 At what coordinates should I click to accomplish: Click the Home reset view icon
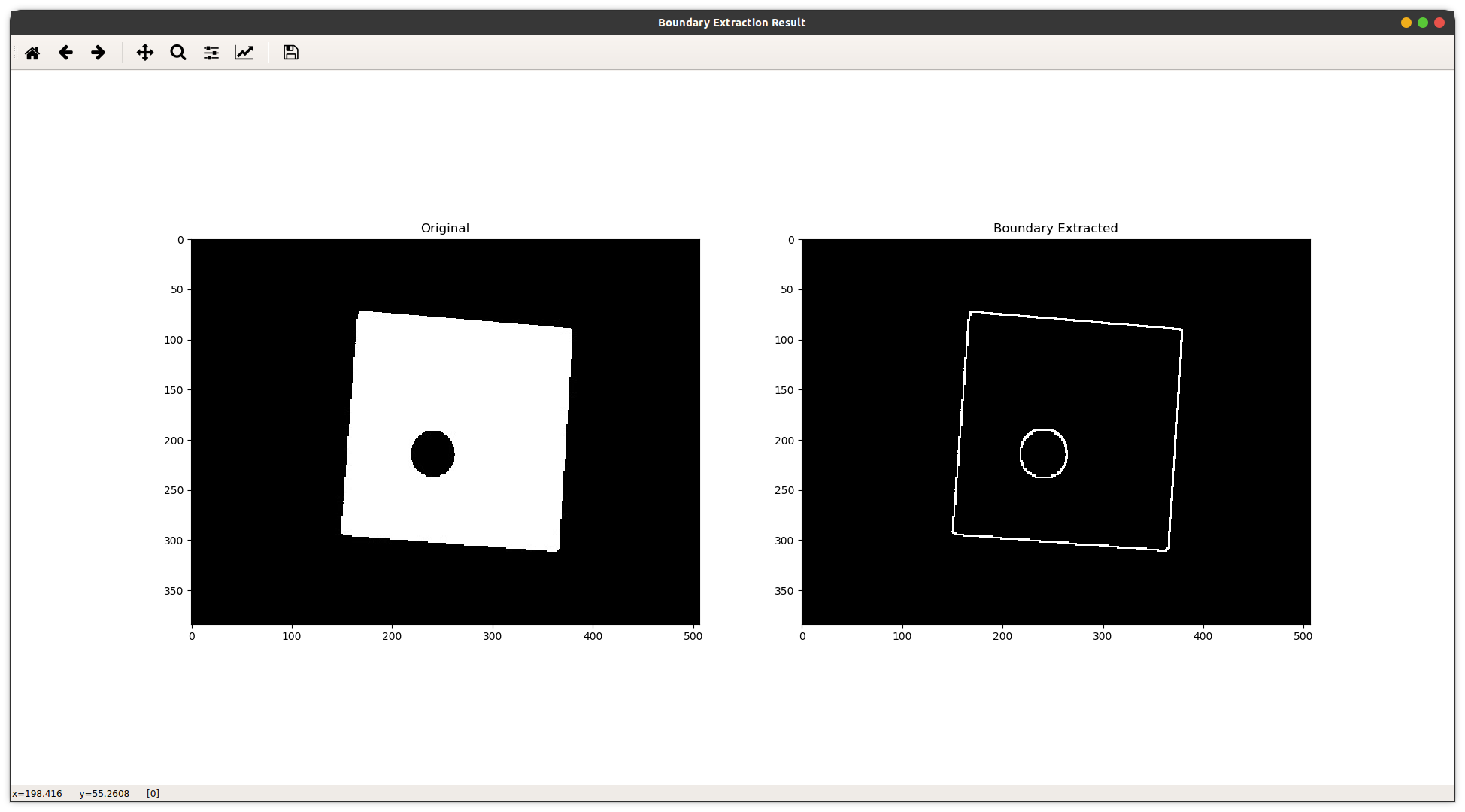(32, 53)
